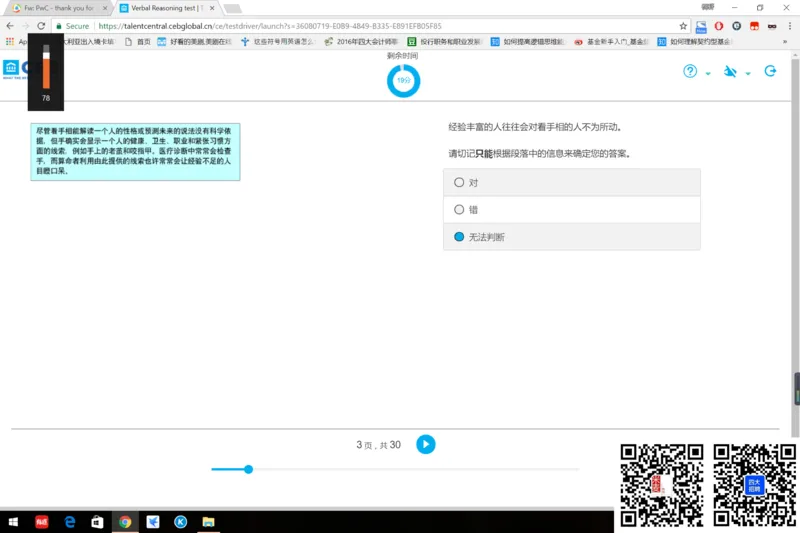
Task: Open the 2016年四大会计师事 bookmark
Action: tap(361, 42)
